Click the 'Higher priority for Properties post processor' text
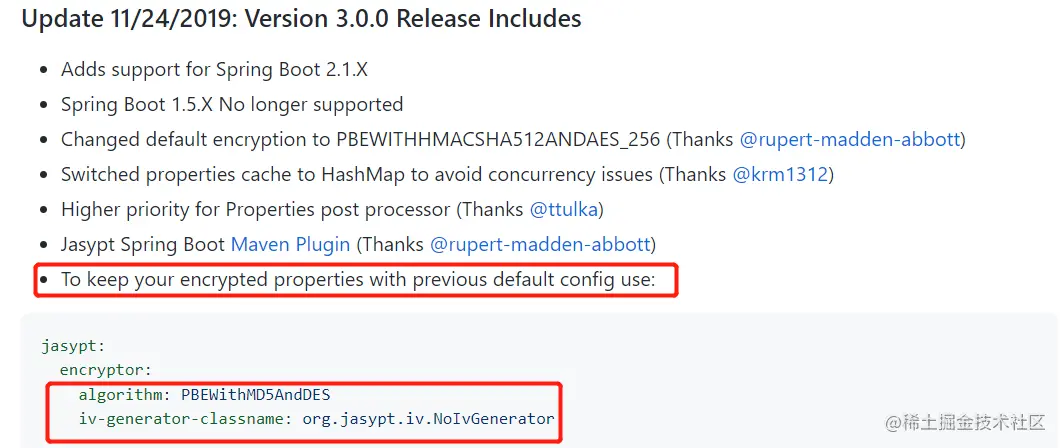 coord(255,209)
